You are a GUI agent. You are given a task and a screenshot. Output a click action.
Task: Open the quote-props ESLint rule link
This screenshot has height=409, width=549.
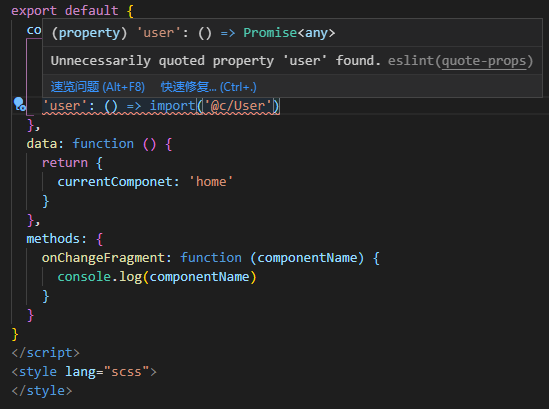pos(484,61)
